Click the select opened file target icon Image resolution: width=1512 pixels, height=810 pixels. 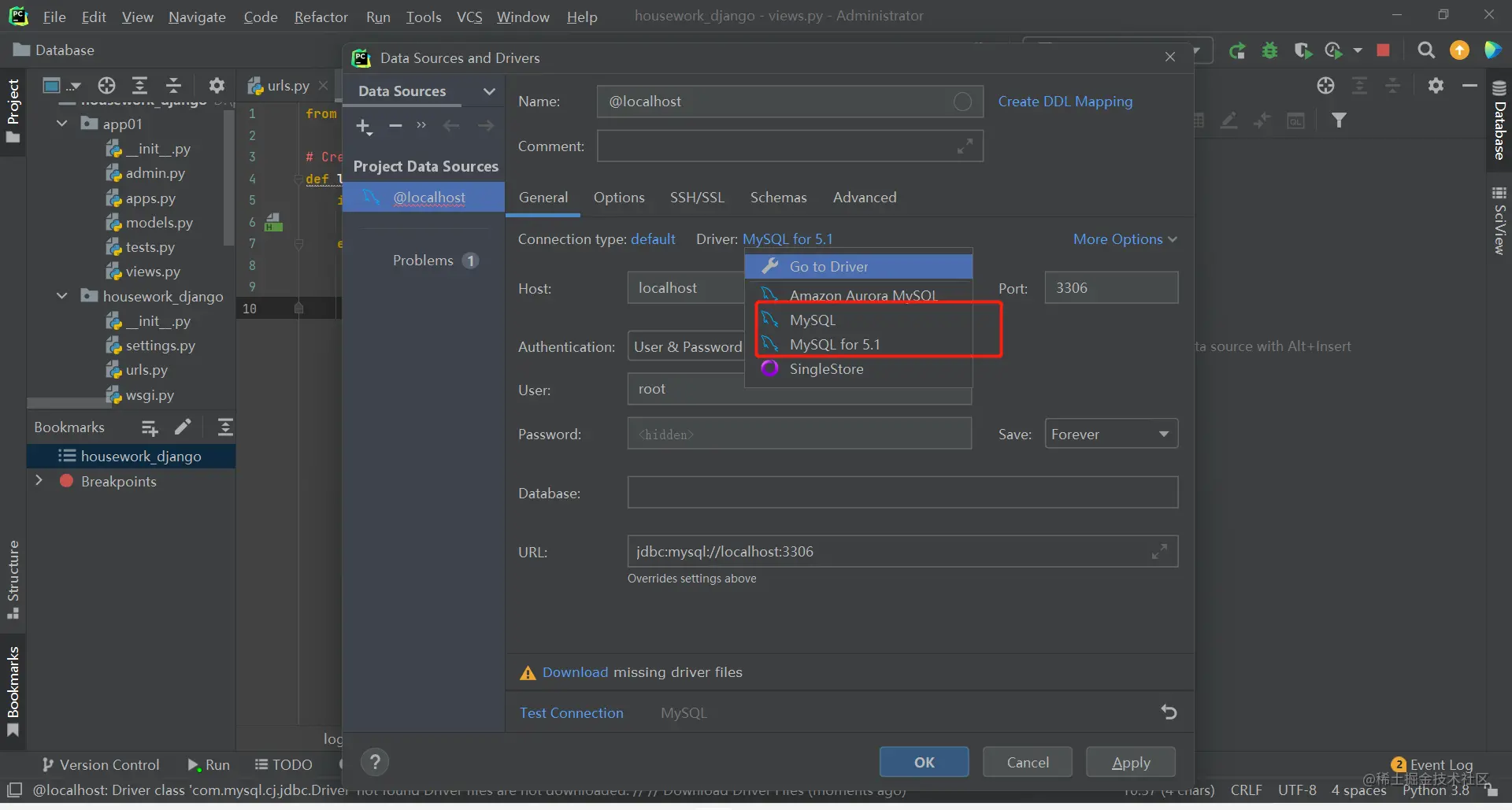(x=106, y=85)
